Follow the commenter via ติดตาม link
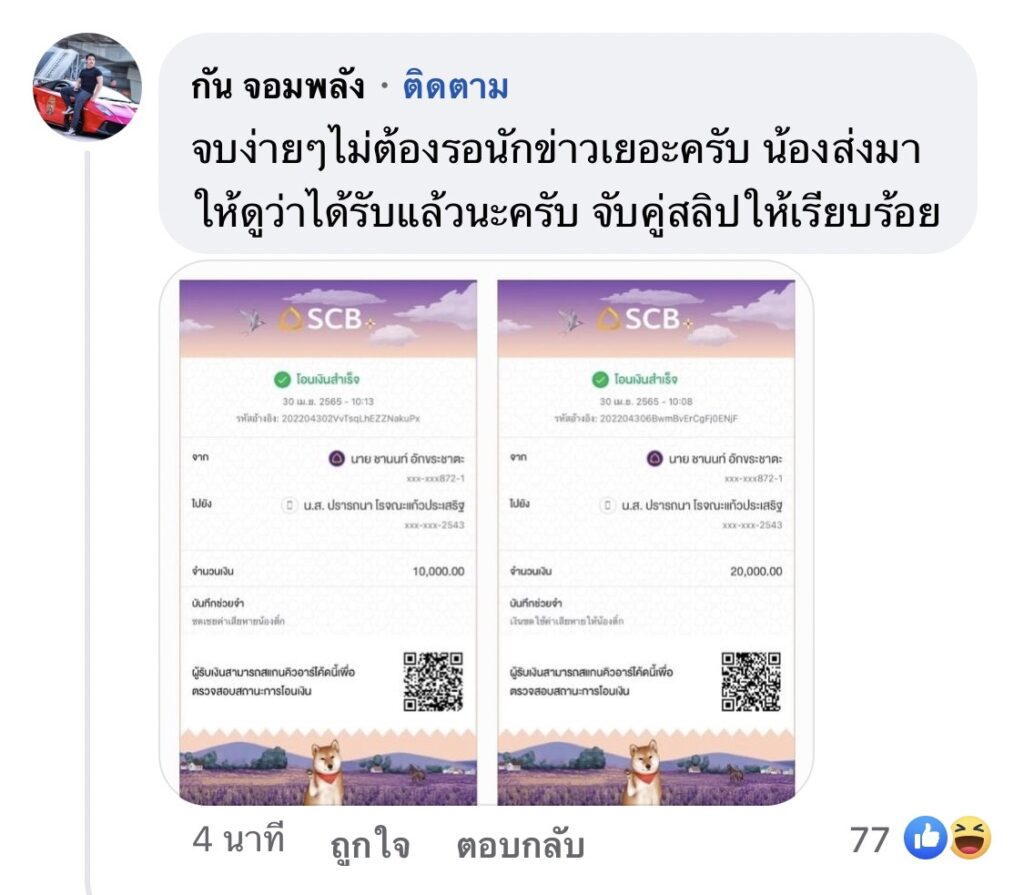Viewport: 1024px width, 895px height. pyautogui.click(x=455, y=86)
